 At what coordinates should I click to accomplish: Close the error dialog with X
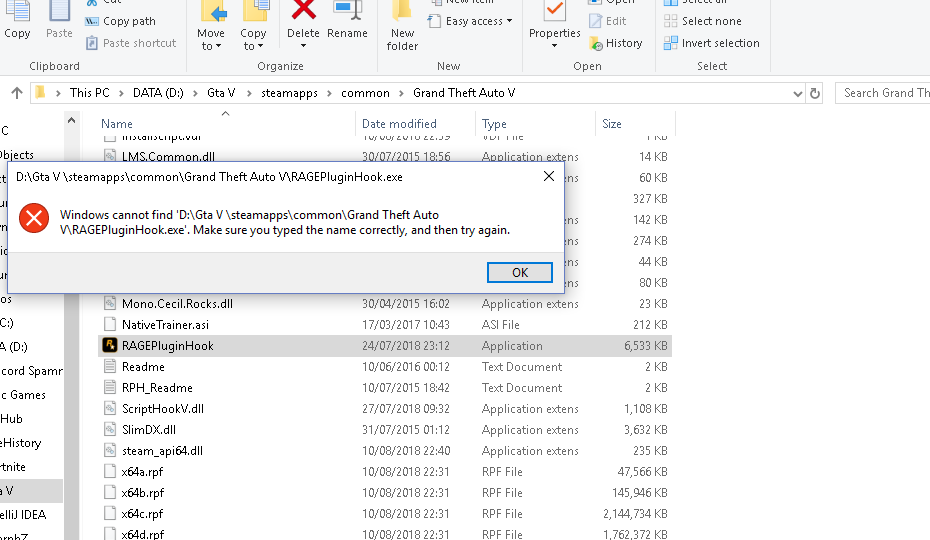pos(549,176)
